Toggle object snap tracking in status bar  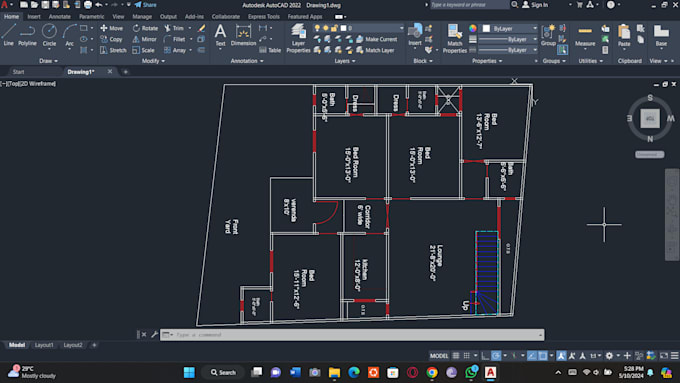click(532, 356)
